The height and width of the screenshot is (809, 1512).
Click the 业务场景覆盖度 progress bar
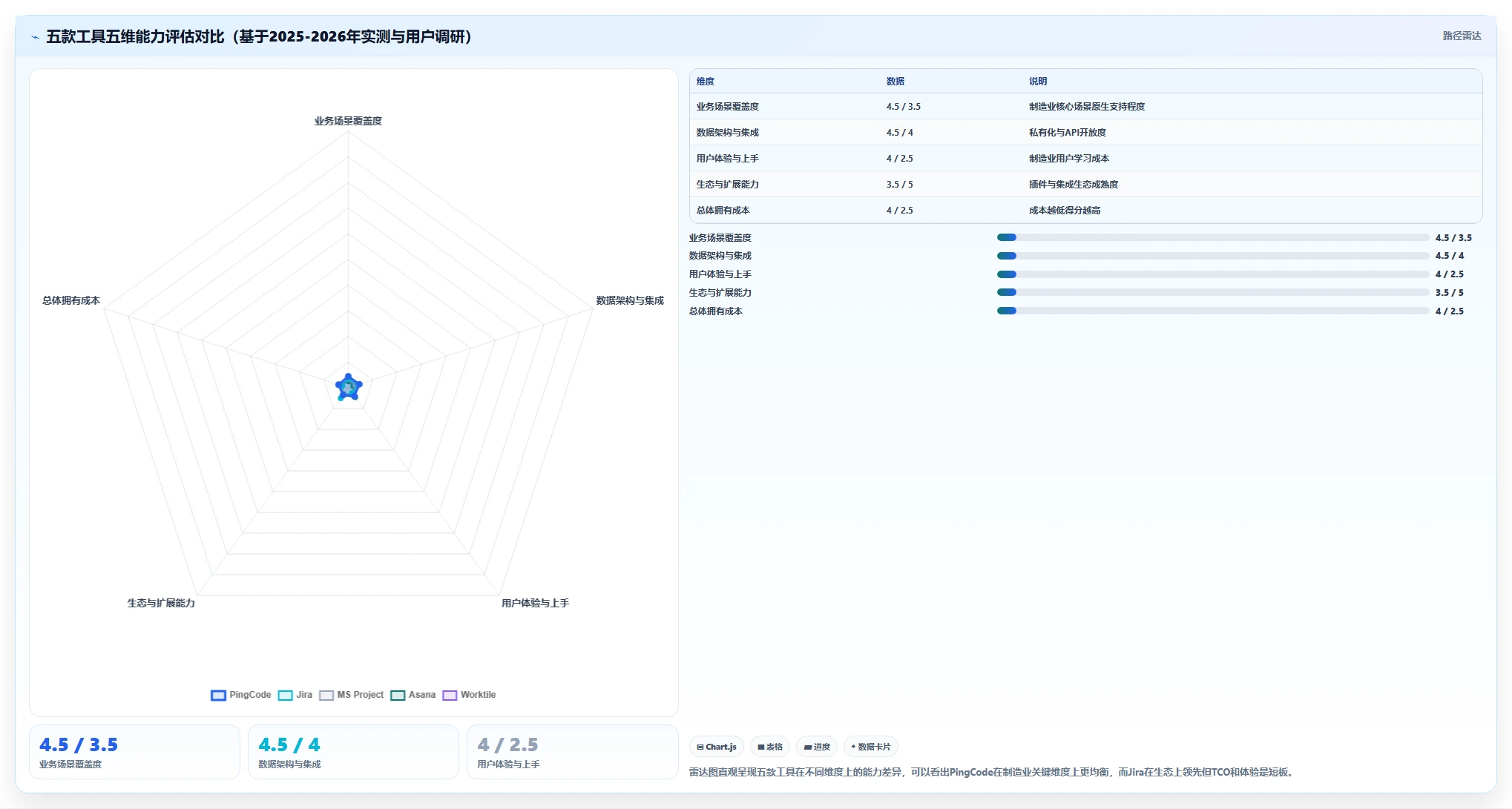coord(1213,237)
